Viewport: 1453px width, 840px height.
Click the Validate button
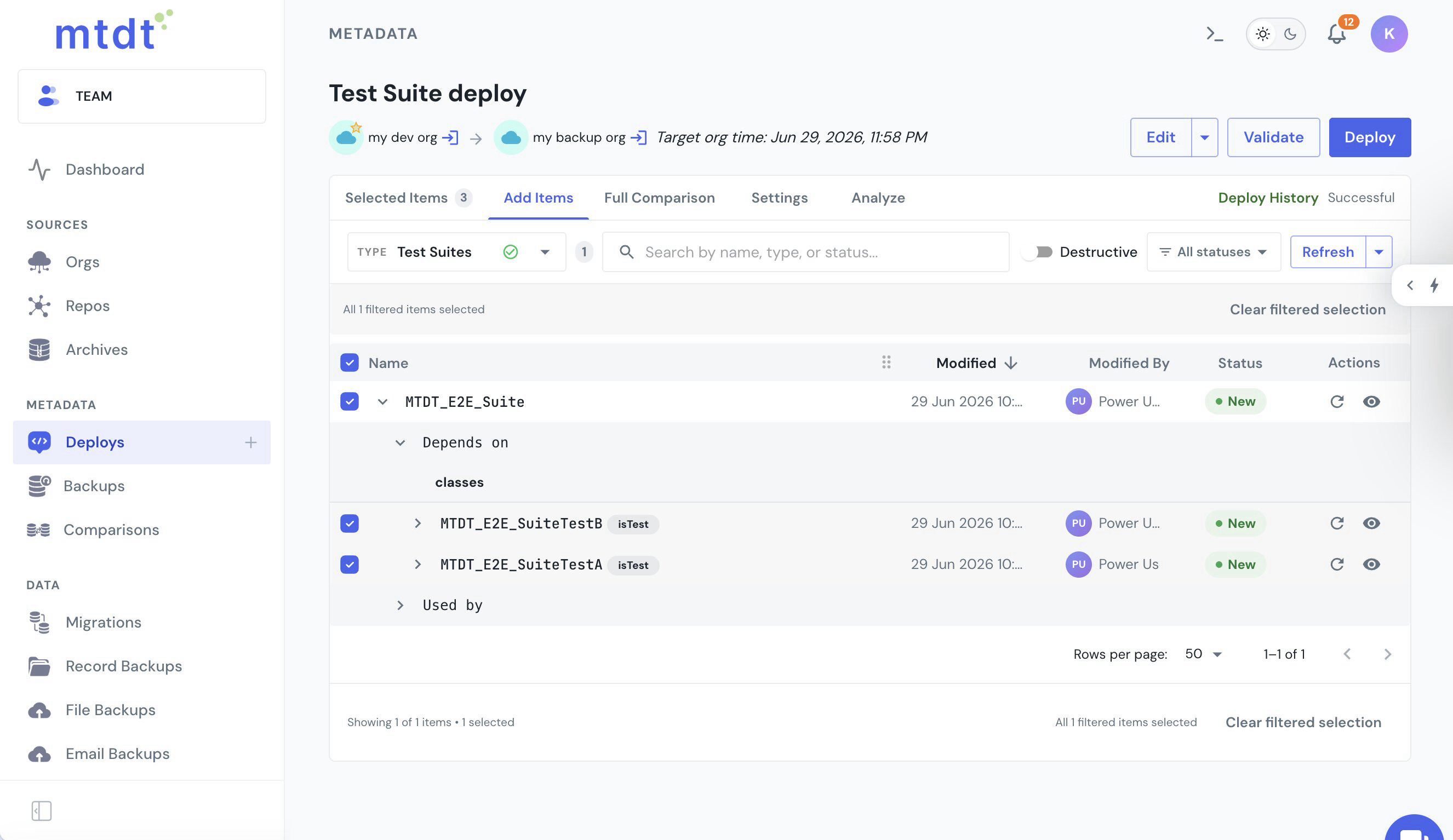click(1273, 137)
